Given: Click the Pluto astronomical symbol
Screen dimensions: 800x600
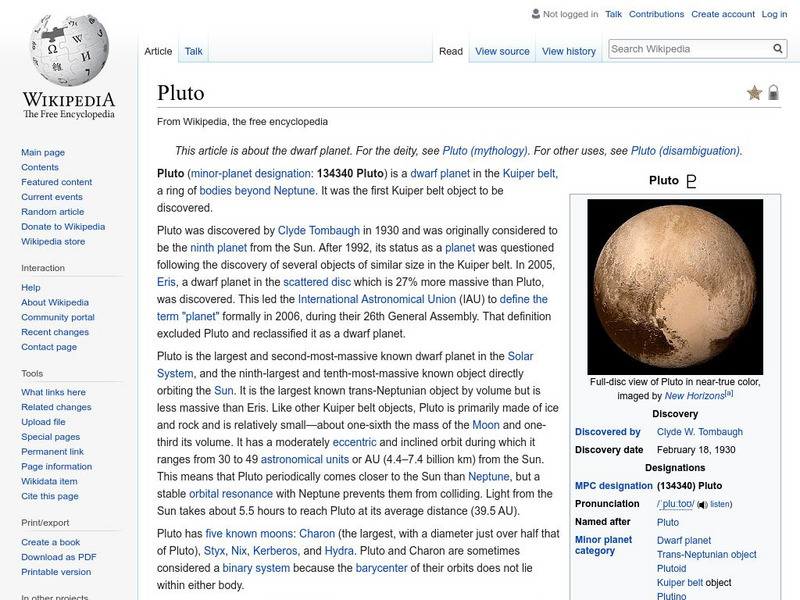Looking at the screenshot, I should point(690,181).
